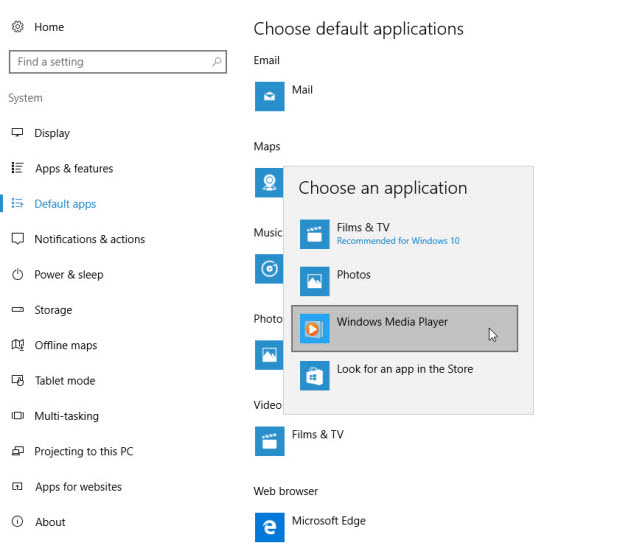The image size is (640, 547).
Task: Click the Photo viewer default app icon
Action: pyautogui.click(x=269, y=355)
